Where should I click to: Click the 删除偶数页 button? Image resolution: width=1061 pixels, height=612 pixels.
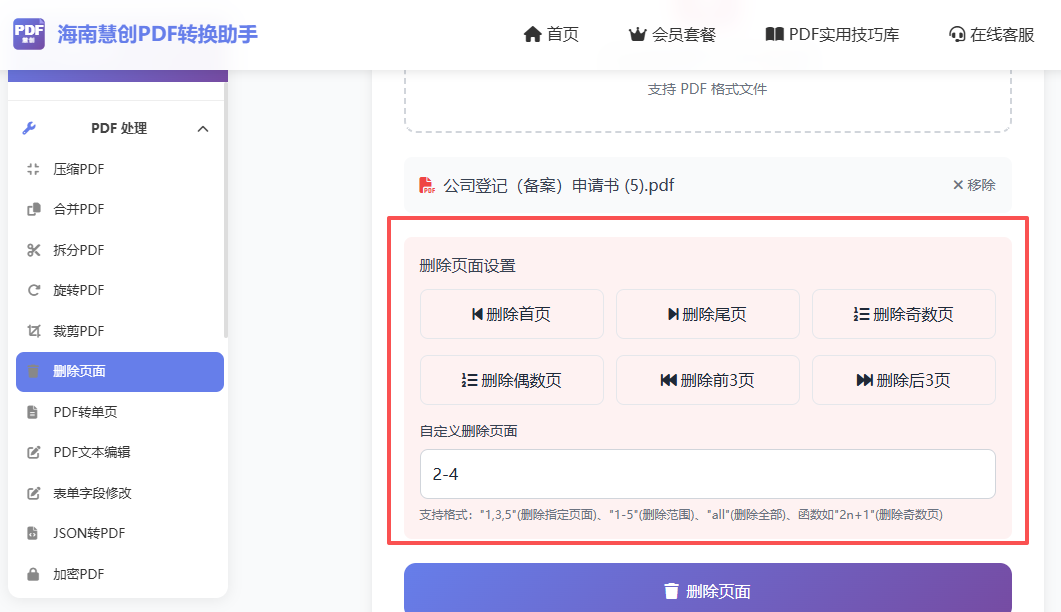512,380
